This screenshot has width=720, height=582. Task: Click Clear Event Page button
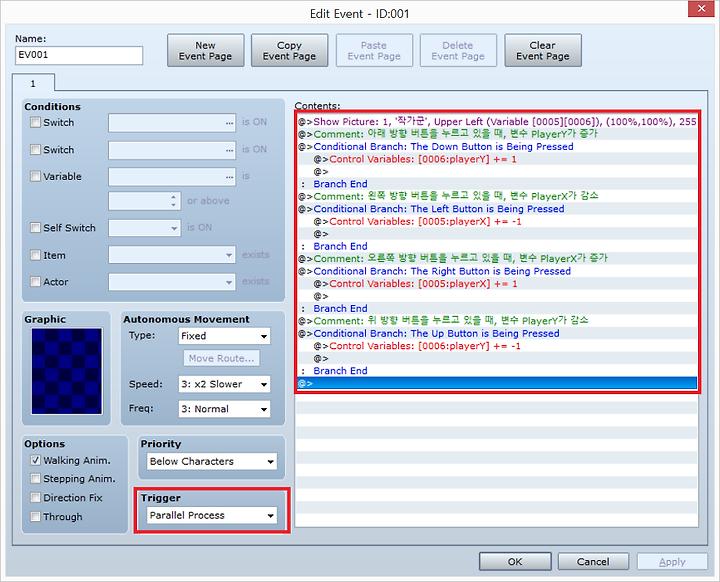click(x=543, y=51)
